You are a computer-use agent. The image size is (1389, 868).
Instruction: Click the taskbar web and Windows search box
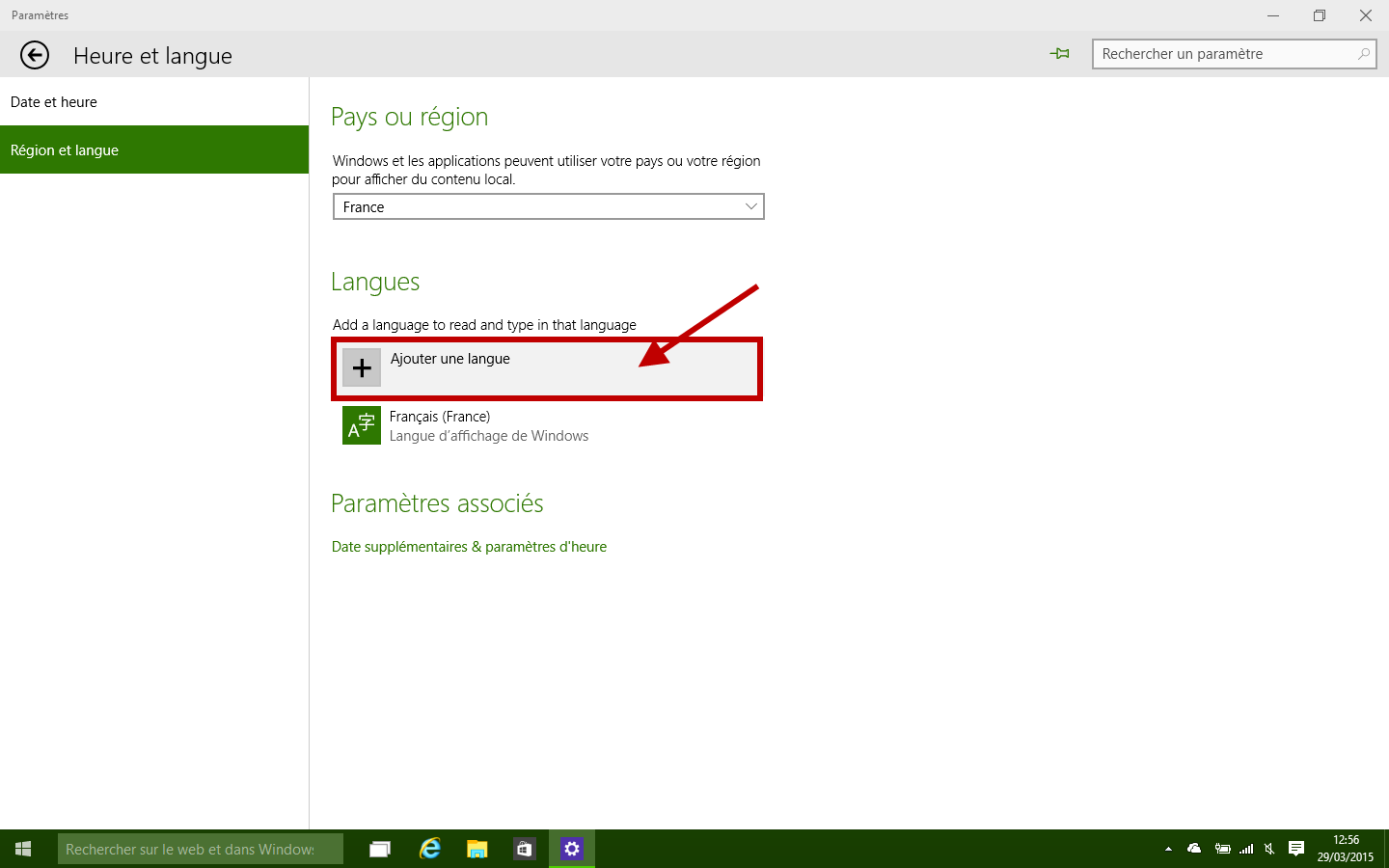pos(201,849)
